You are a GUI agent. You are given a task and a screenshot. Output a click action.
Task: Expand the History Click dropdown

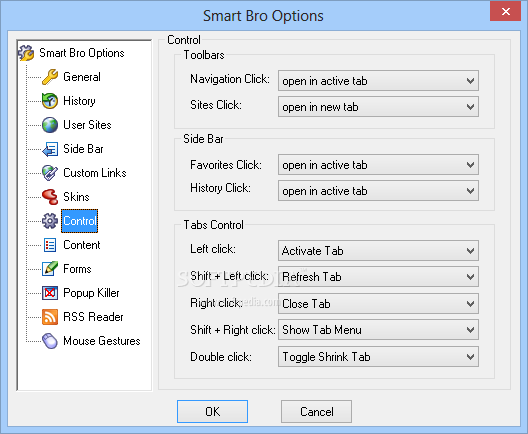pos(378,191)
